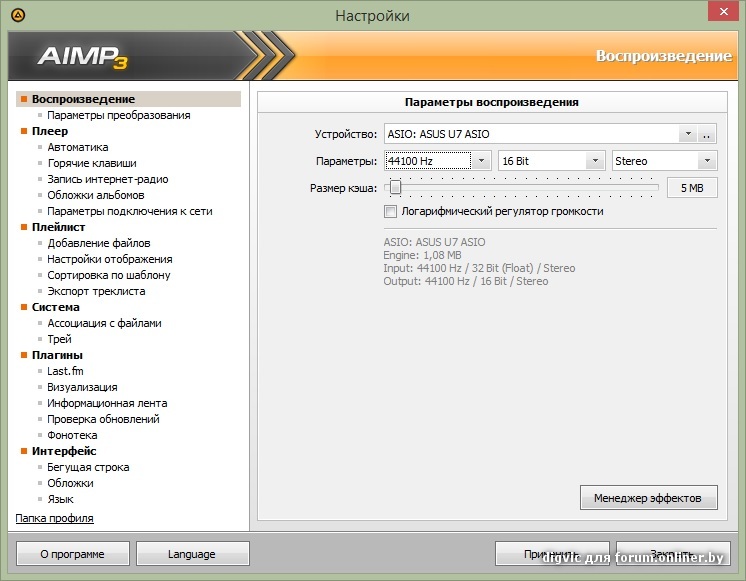Open the Менеджер эффектов button

[x=648, y=498]
